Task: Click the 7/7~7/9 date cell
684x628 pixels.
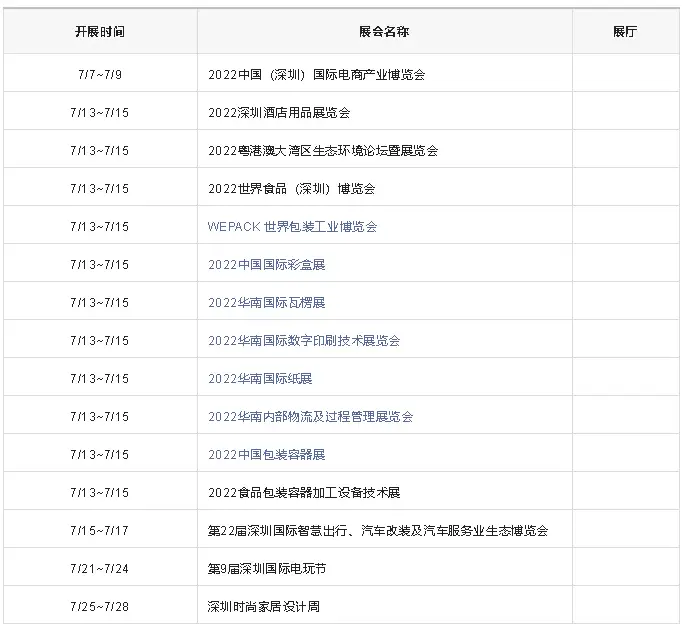Action: [100, 75]
